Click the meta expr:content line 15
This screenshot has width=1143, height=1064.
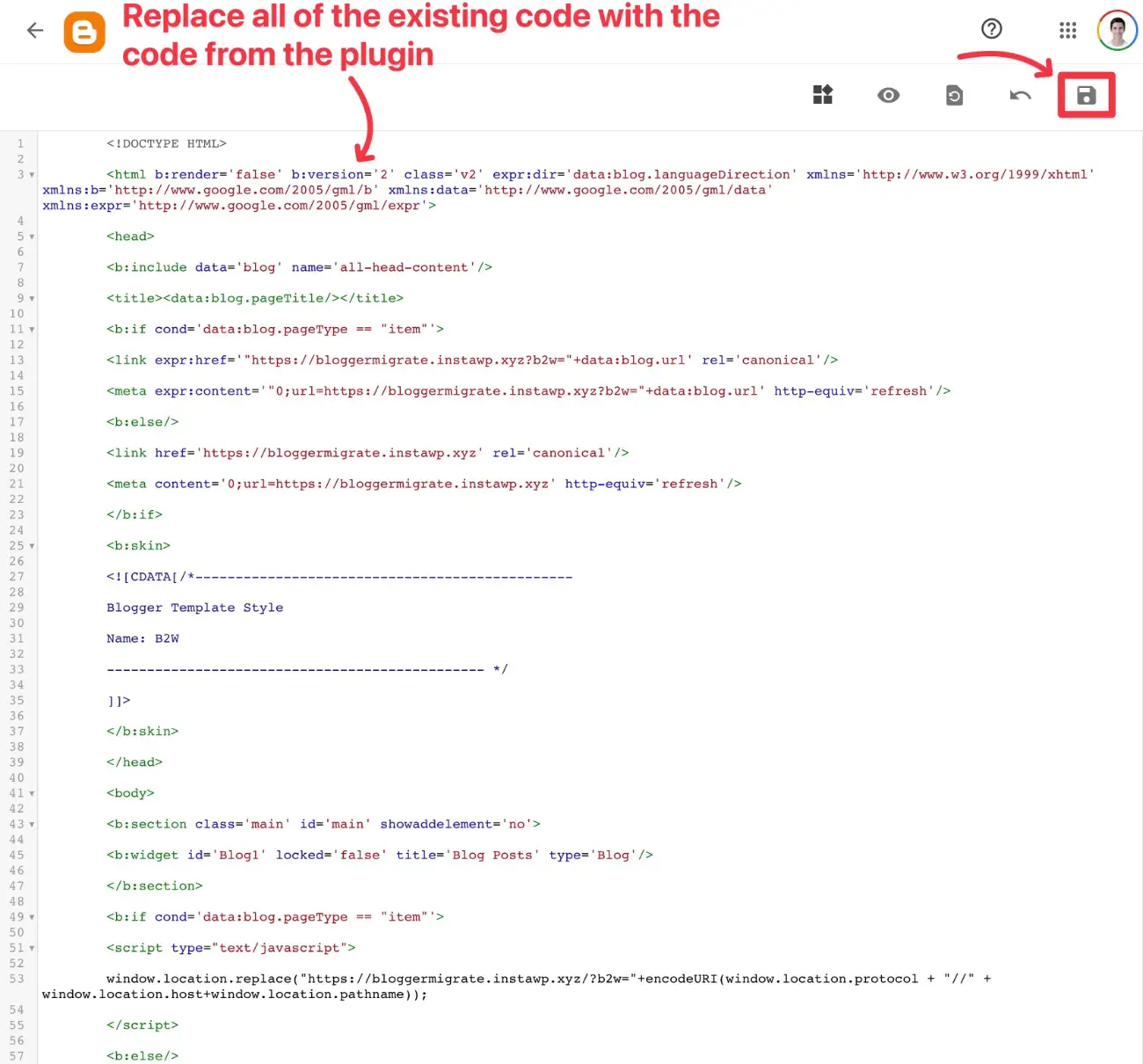(528, 391)
